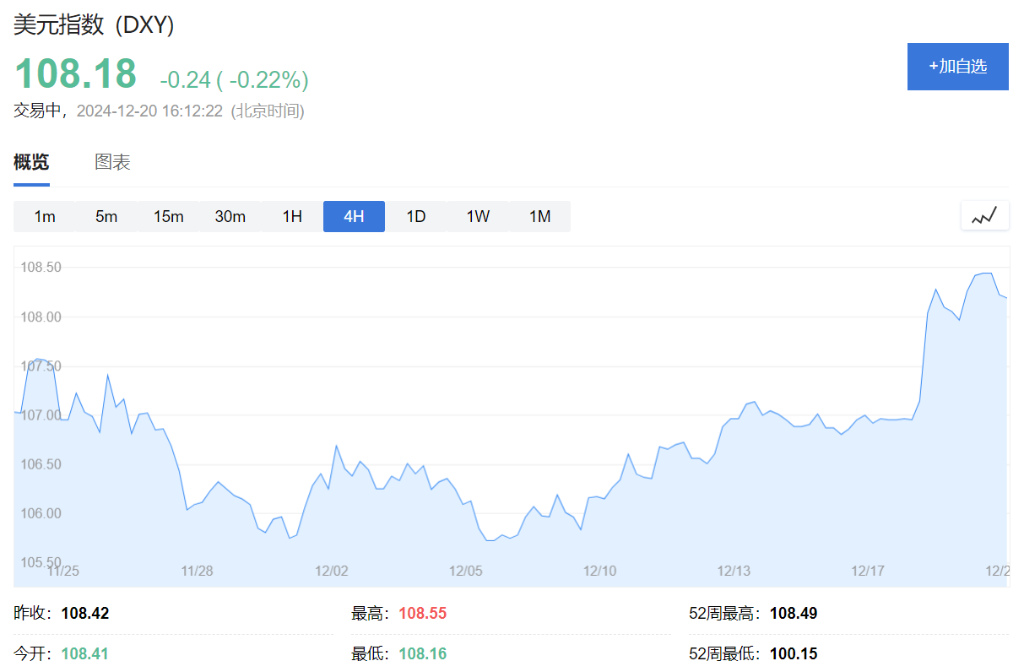Image resolution: width=1024 pixels, height=668 pixels.
Task: Select the 1m timeframe
Action: 45,216
